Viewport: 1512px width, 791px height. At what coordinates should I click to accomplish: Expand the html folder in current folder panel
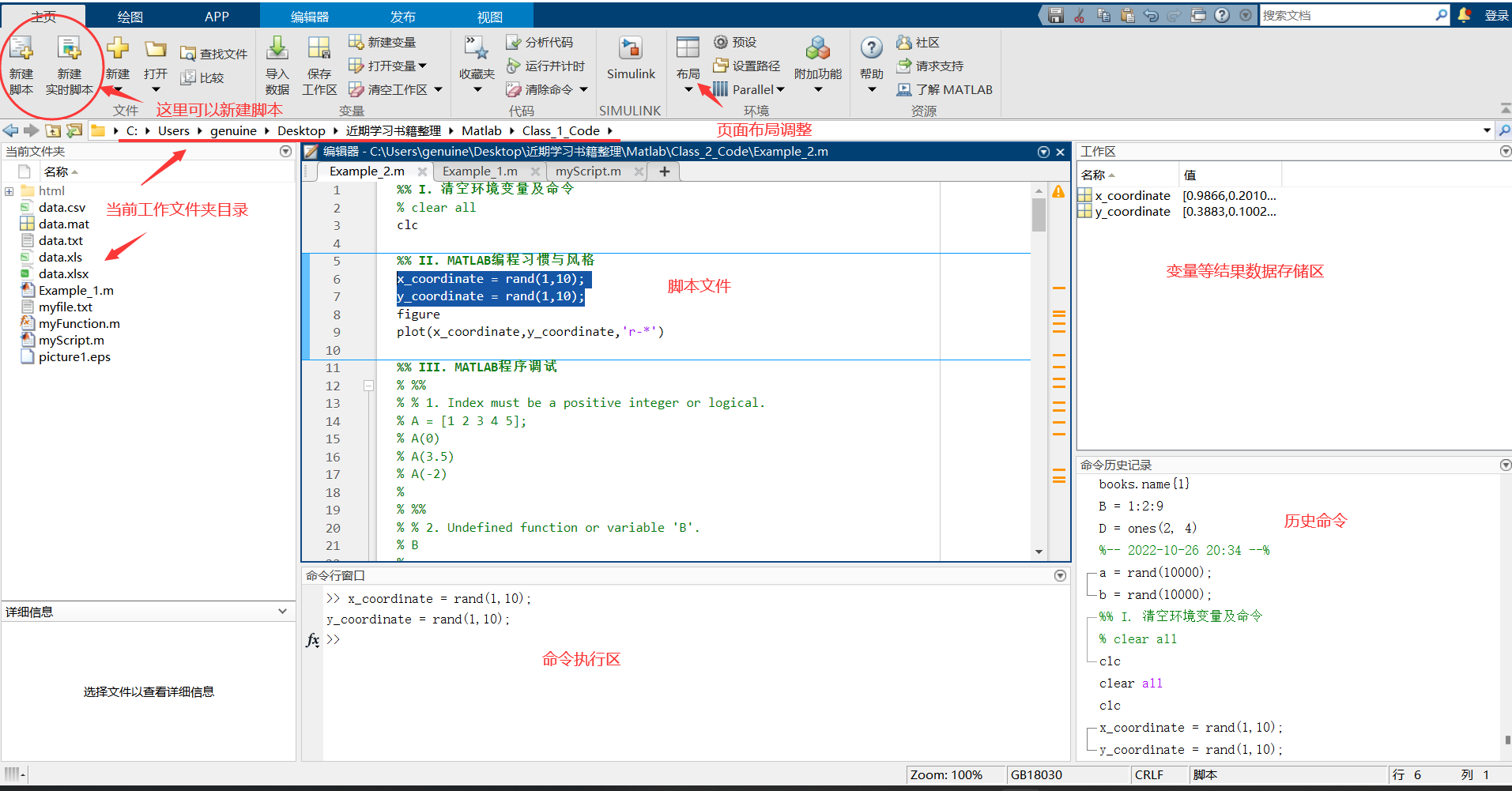[x=9, y=190]
